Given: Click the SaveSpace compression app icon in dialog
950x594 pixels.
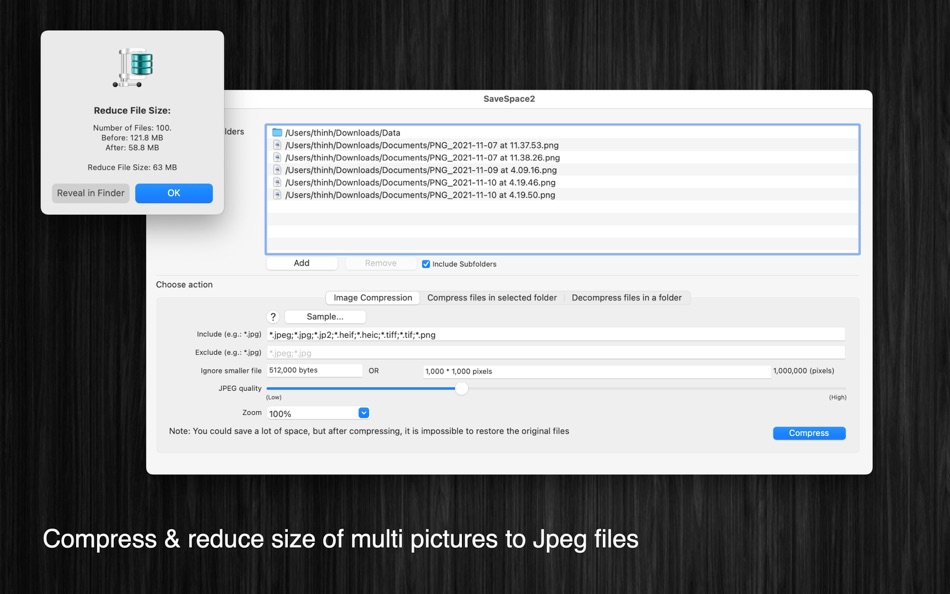Looking at the screenshot, I should click(133, 67).
